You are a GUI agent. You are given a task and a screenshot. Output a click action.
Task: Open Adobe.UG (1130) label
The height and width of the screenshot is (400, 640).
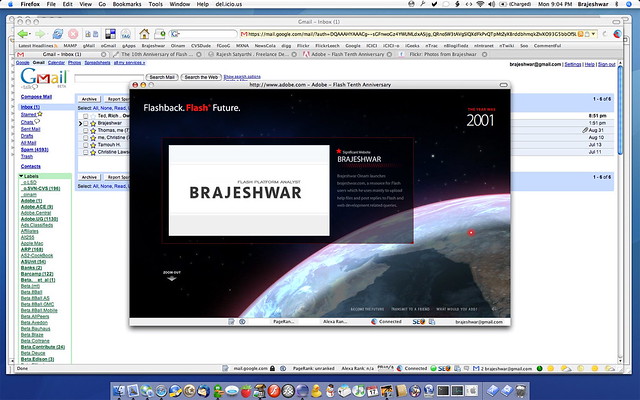click(x=39, y=219)
